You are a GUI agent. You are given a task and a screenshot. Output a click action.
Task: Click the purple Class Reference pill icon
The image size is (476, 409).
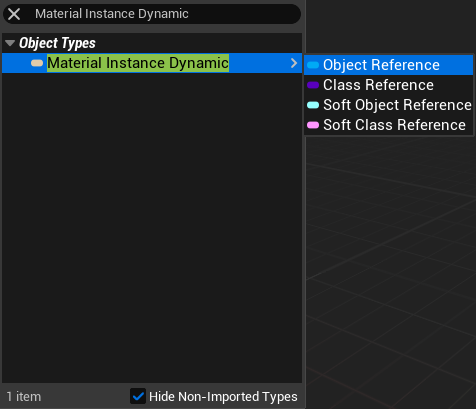click(x=313, y=85)
